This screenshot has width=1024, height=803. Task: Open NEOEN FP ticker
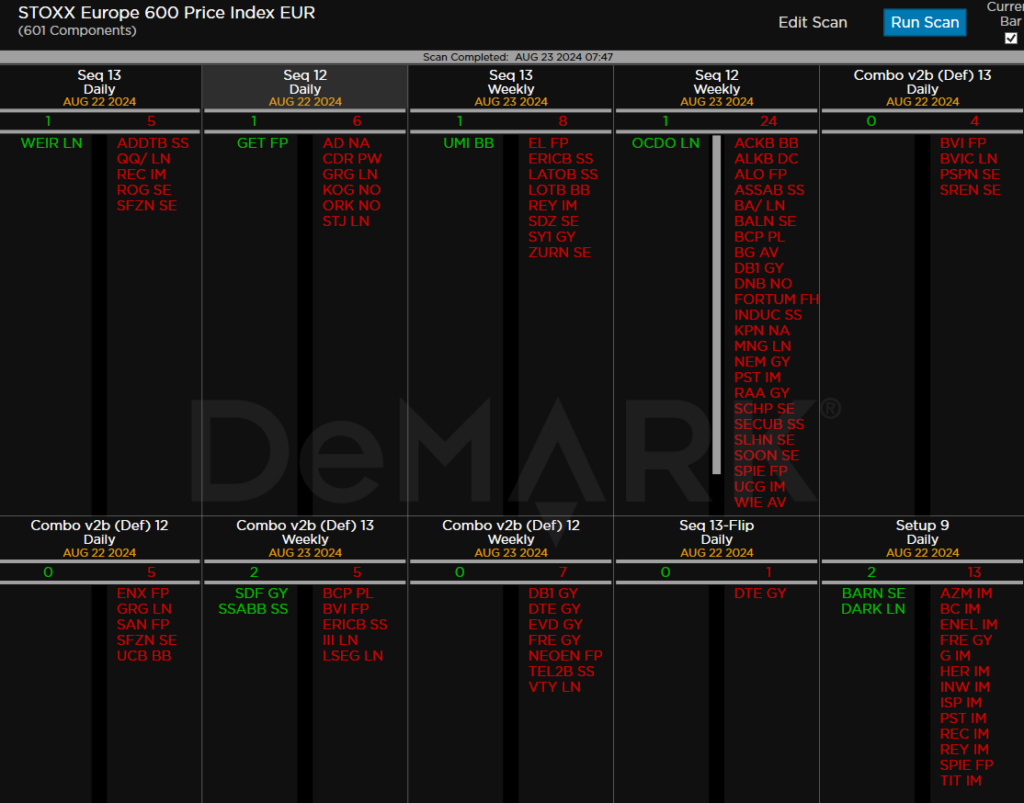566,656
